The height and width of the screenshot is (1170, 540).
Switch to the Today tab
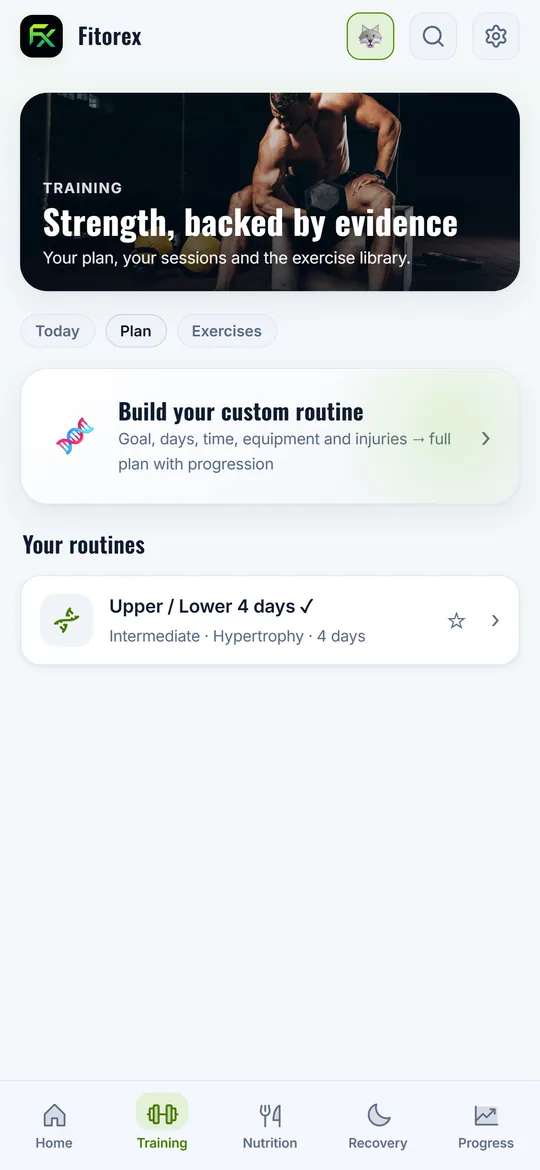57,331
